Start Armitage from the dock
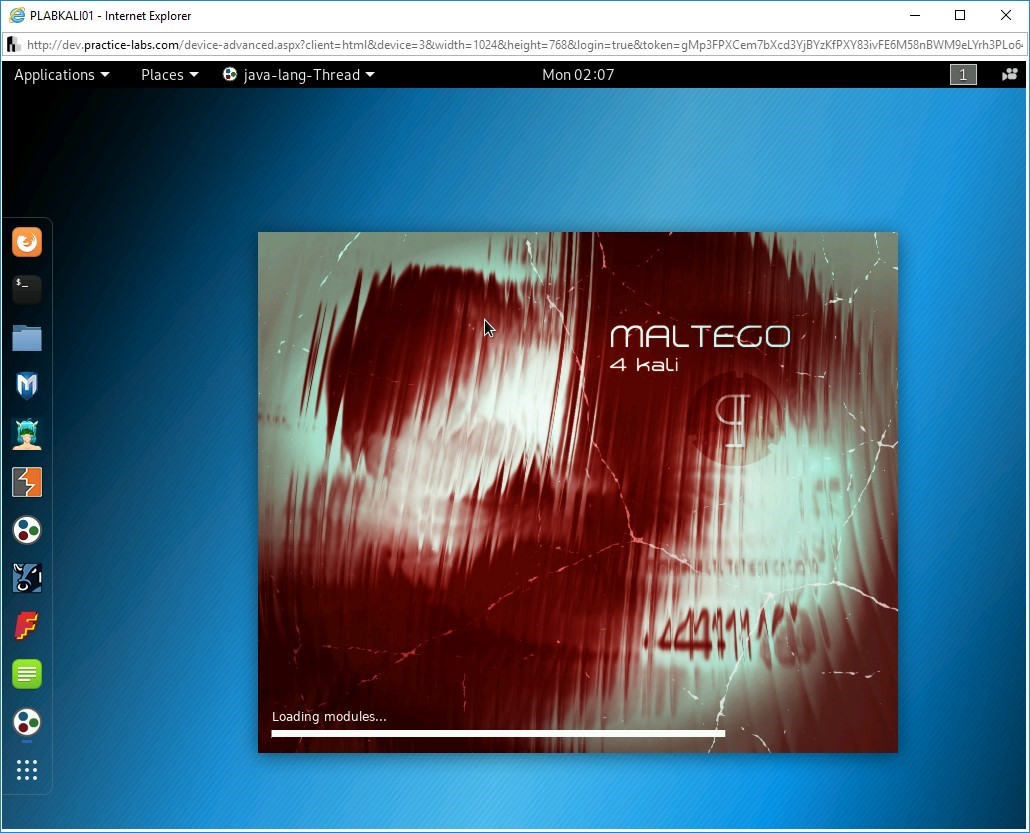 [27, 434]
